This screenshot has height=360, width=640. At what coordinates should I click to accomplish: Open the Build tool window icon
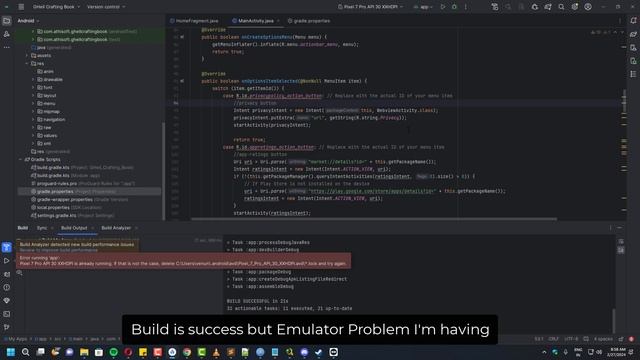pos(7,247)
